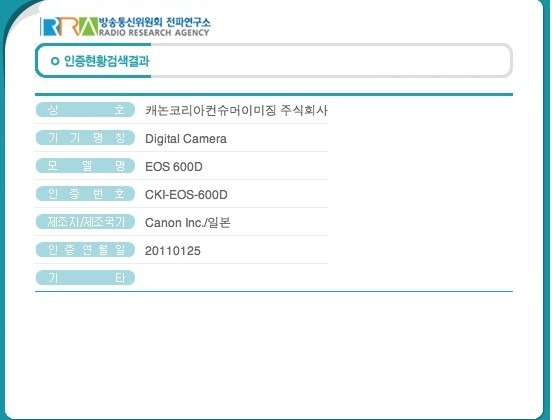Screen dimensions: 552x420
Task: Select the Digital Camera value
Action: [x=186, y=139]
